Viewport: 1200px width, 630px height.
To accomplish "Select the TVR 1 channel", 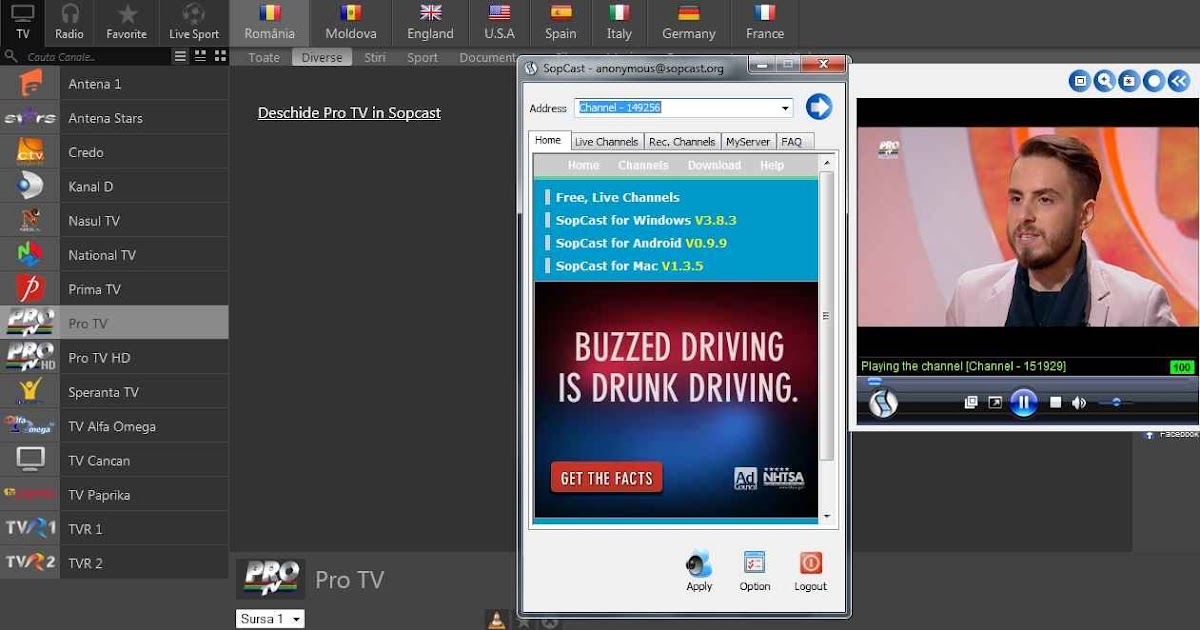I will pyautogui.click(x=114, y=528).
